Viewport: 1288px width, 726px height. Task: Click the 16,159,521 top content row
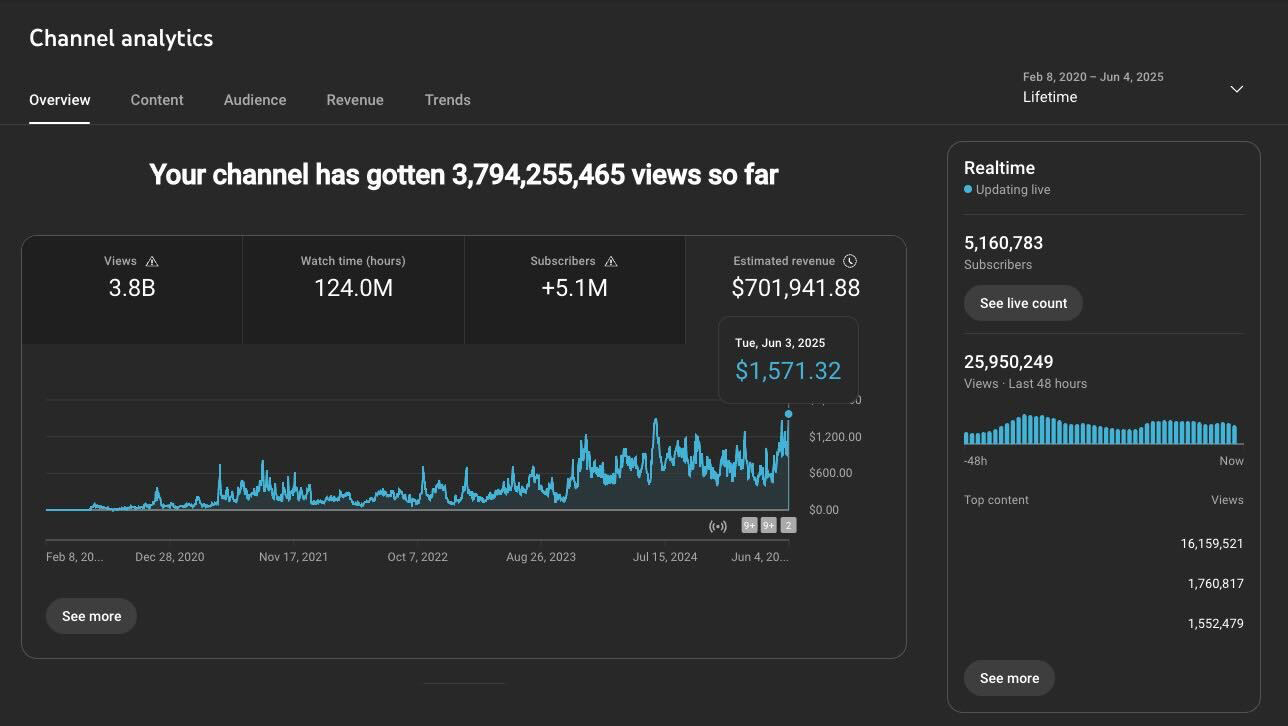(1104, 544)
